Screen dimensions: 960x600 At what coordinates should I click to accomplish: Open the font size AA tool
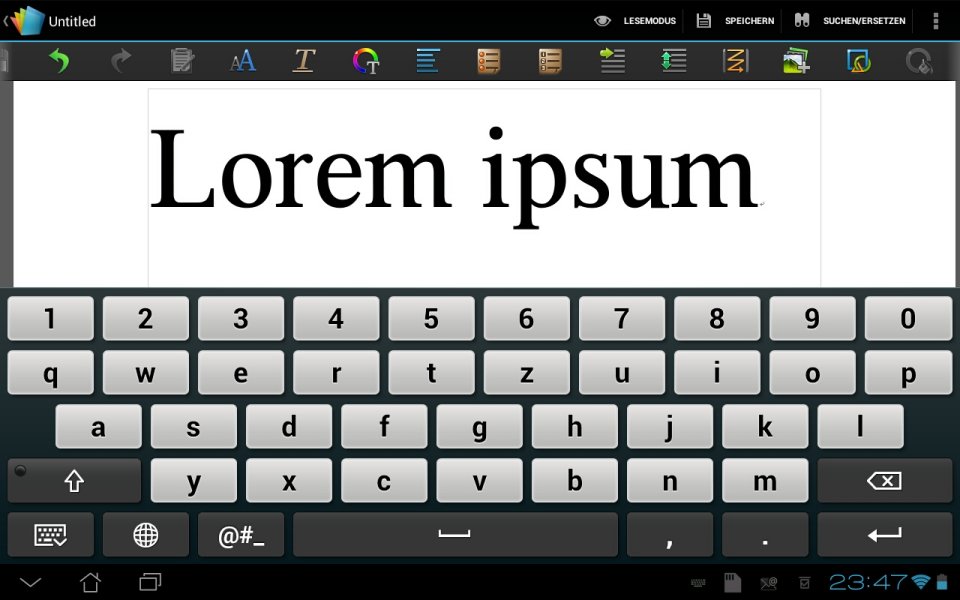(243, 61)
